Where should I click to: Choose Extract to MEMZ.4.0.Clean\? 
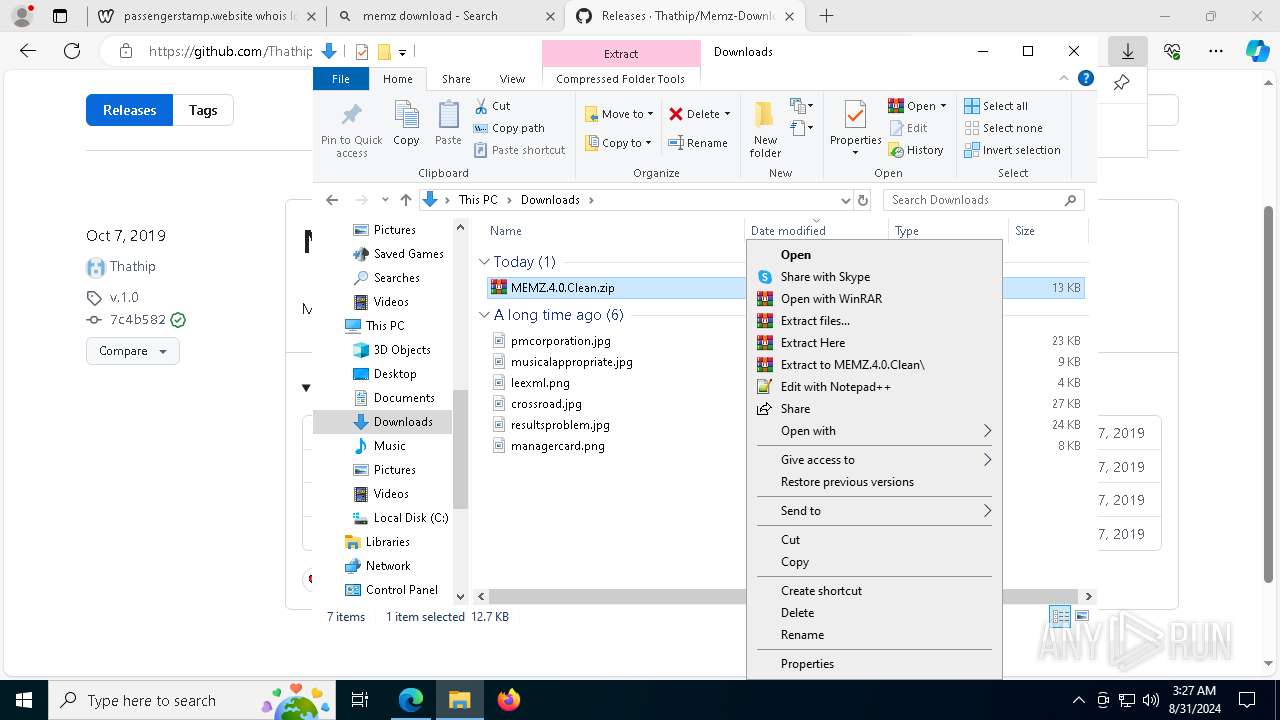click(874, 365)
